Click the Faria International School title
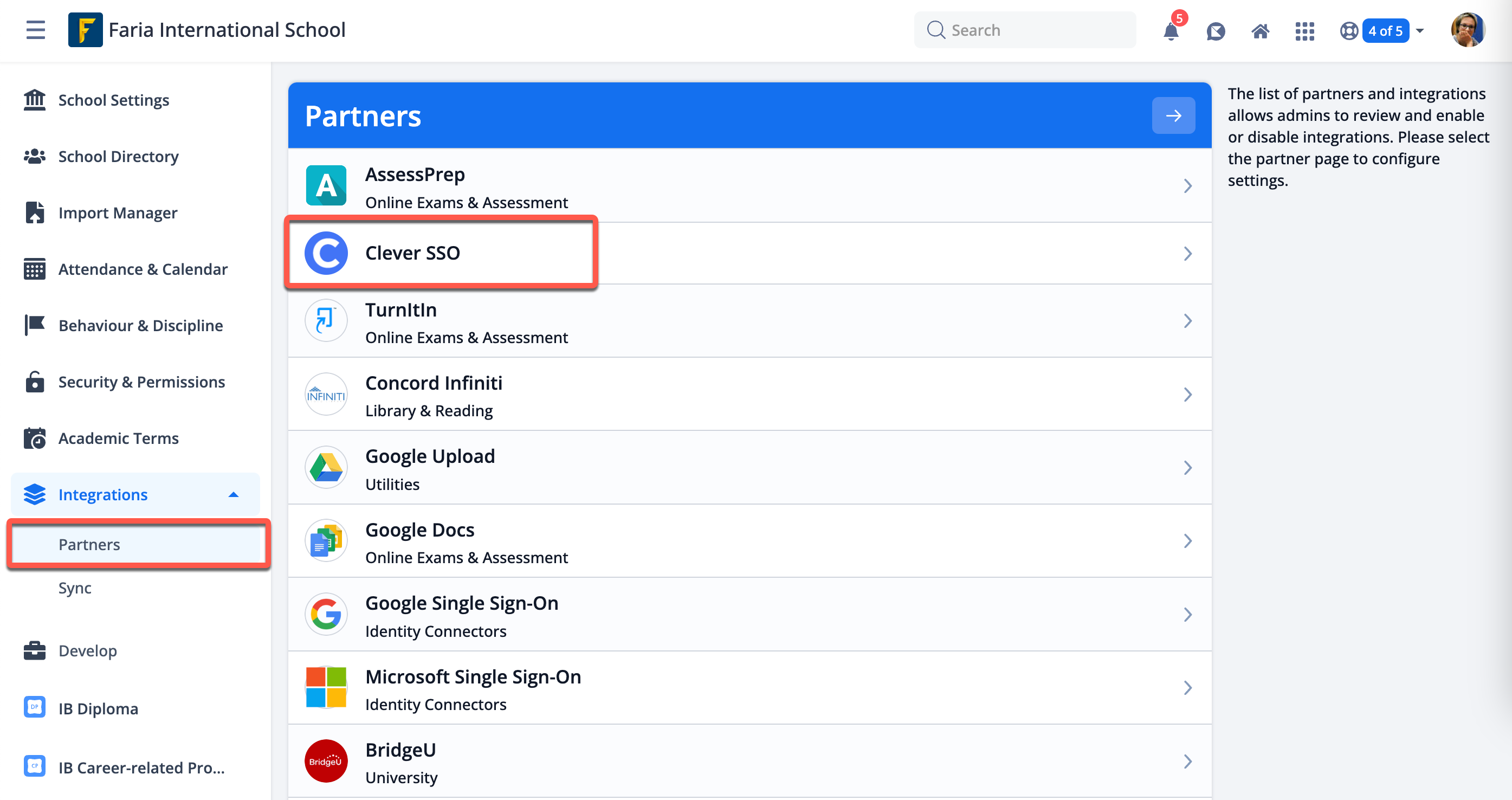This screenshot has width=1512, height=800. pos(227,30)
